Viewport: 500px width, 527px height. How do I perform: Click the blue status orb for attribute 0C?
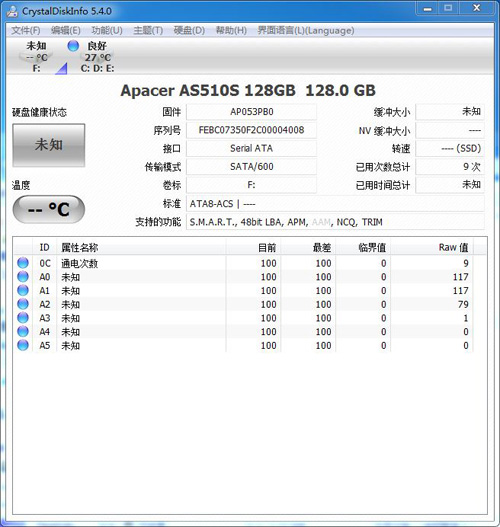23,263
